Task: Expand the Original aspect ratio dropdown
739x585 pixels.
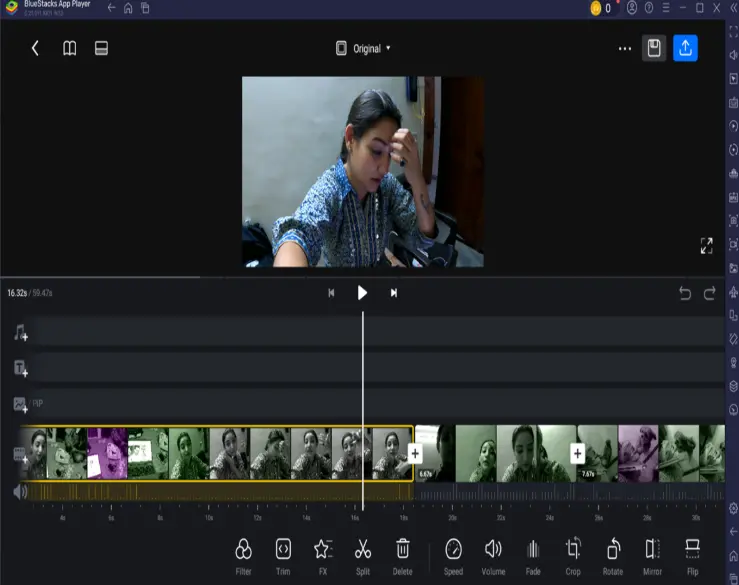Action: point(364,48)
